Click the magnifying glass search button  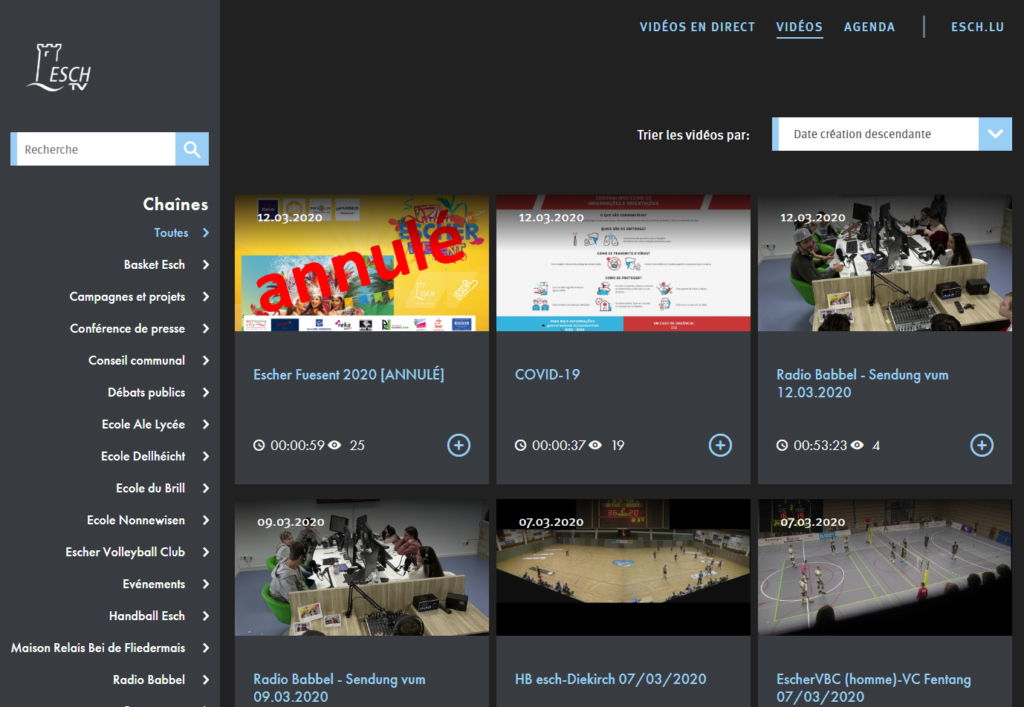tap(192, 149)
